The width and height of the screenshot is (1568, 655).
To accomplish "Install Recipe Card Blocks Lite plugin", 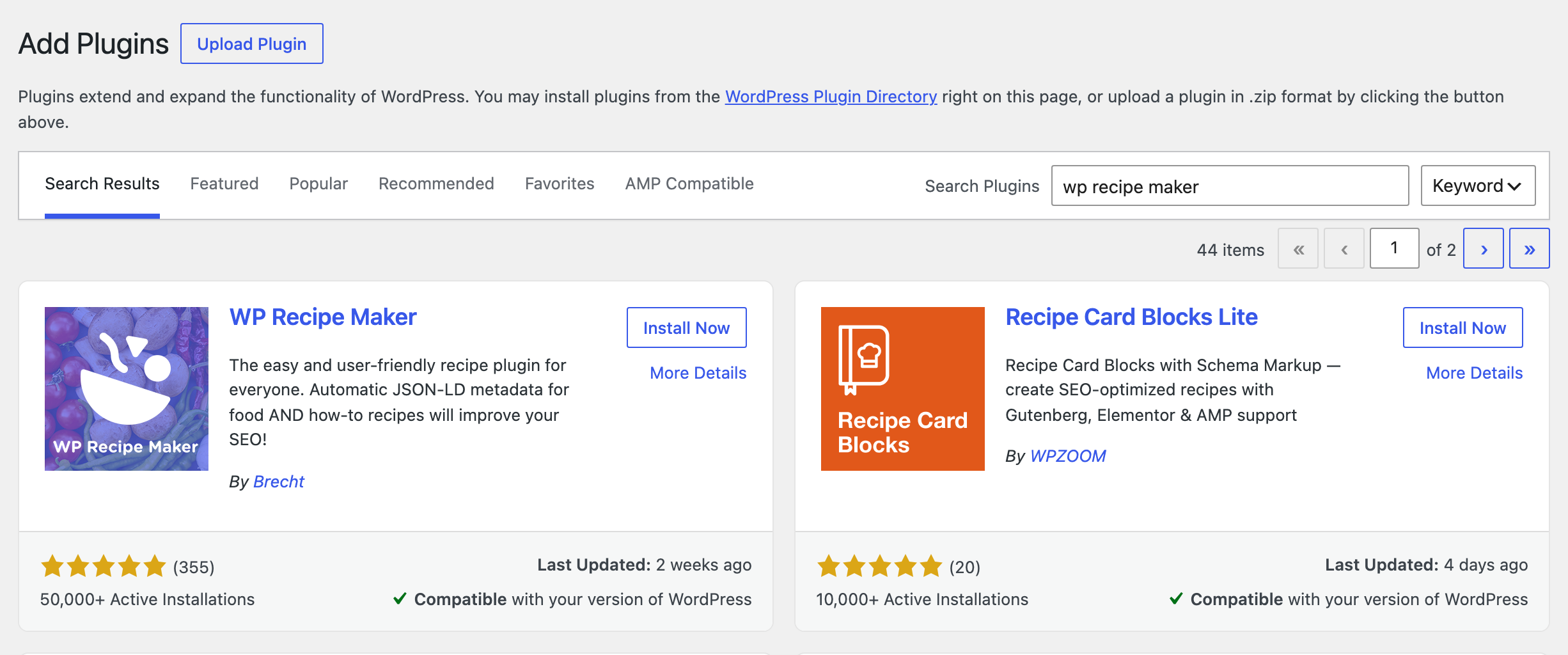I will coord(1463,327).
